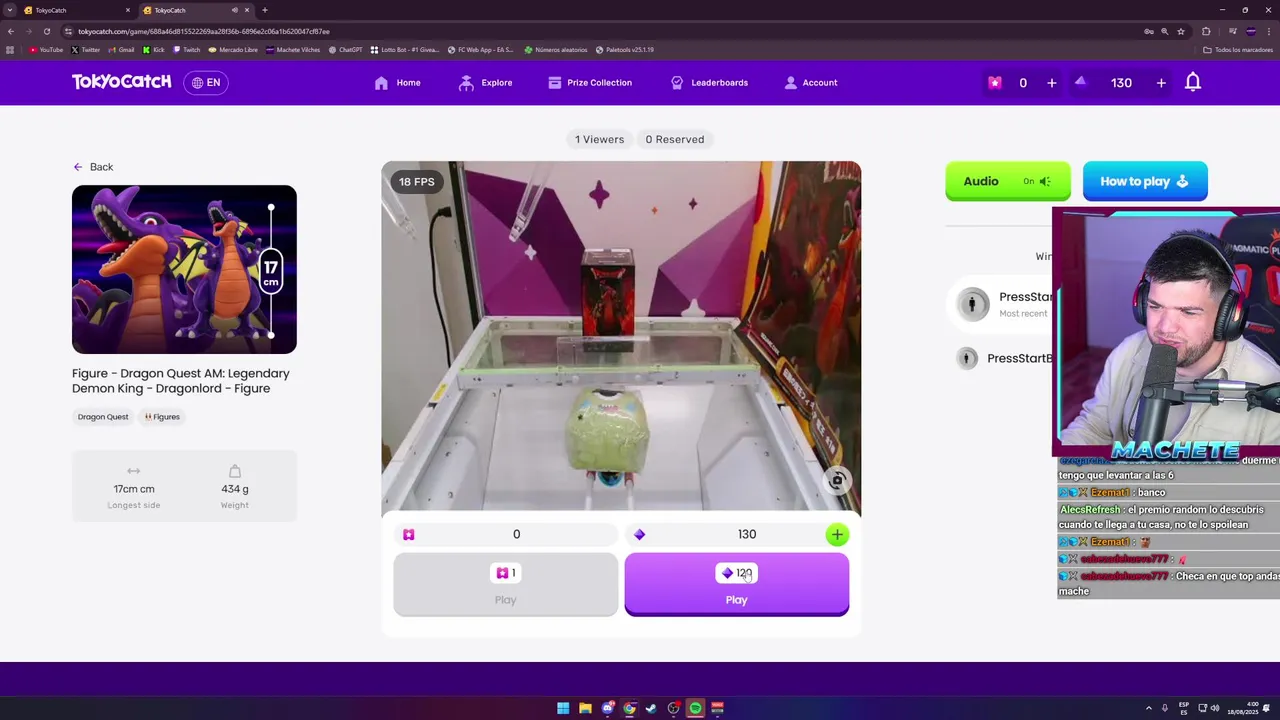Open the Leaderboards page
Viewport: 1280px width, 720px height.
(x=709, y=83)
